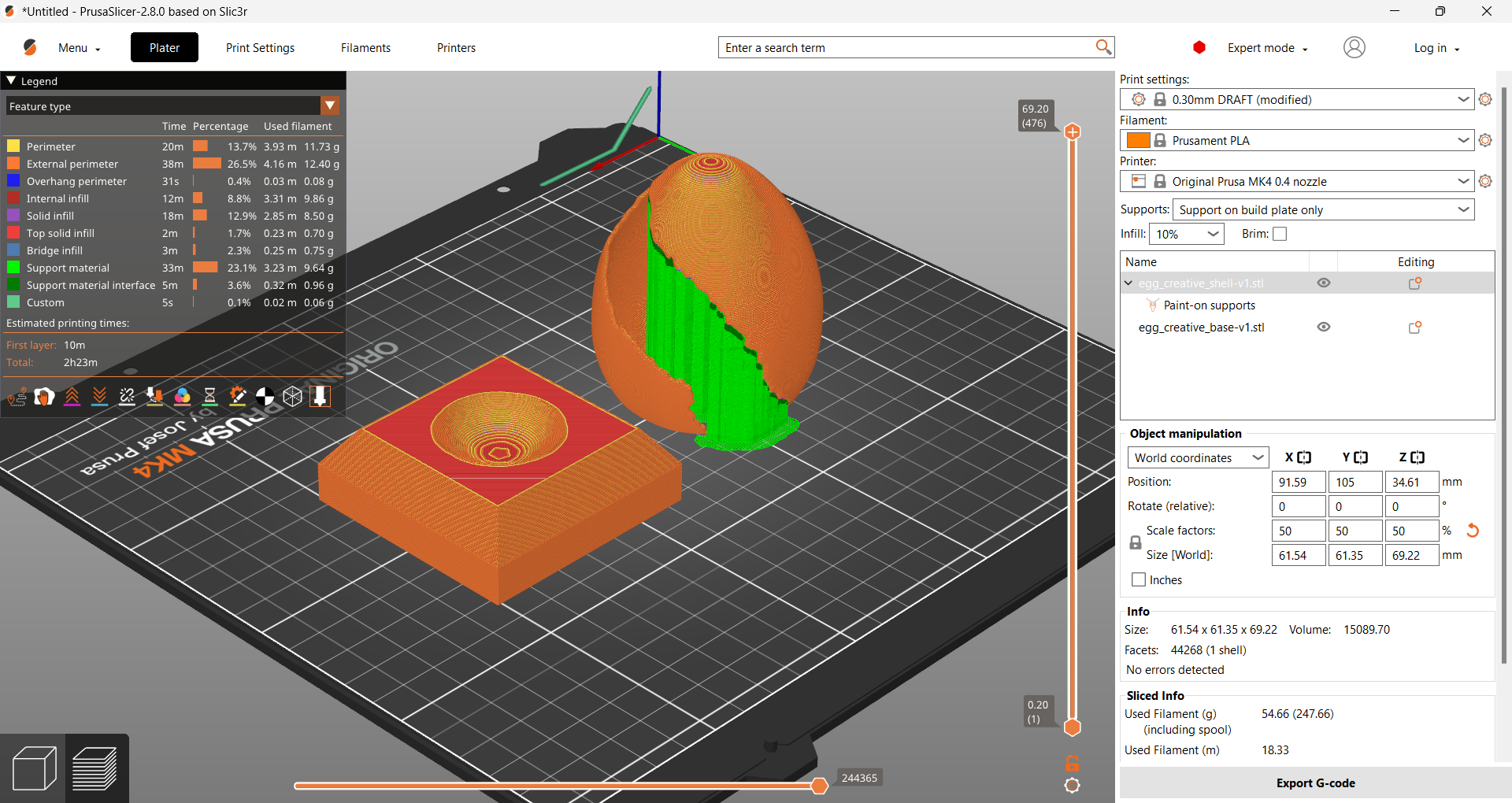
Task: Click horizontal moves slider thumb
Action: 819,785
